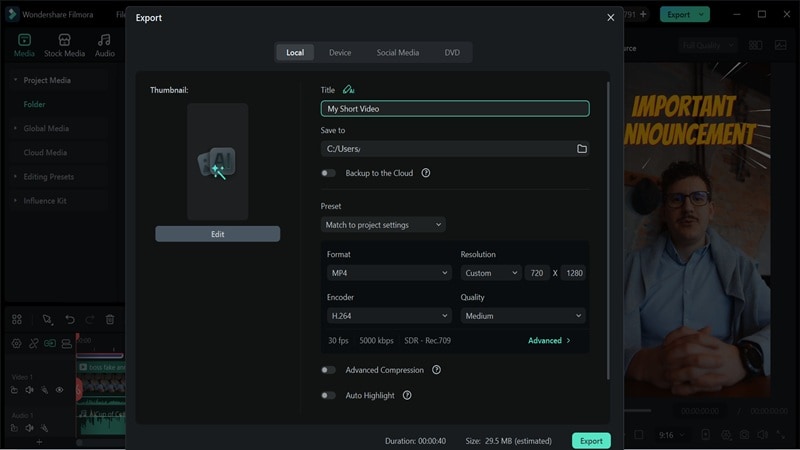The width and height of the screenshot is (800, 450).
Task: Click the video clip on Video 1 track
Action: [101, 383]
